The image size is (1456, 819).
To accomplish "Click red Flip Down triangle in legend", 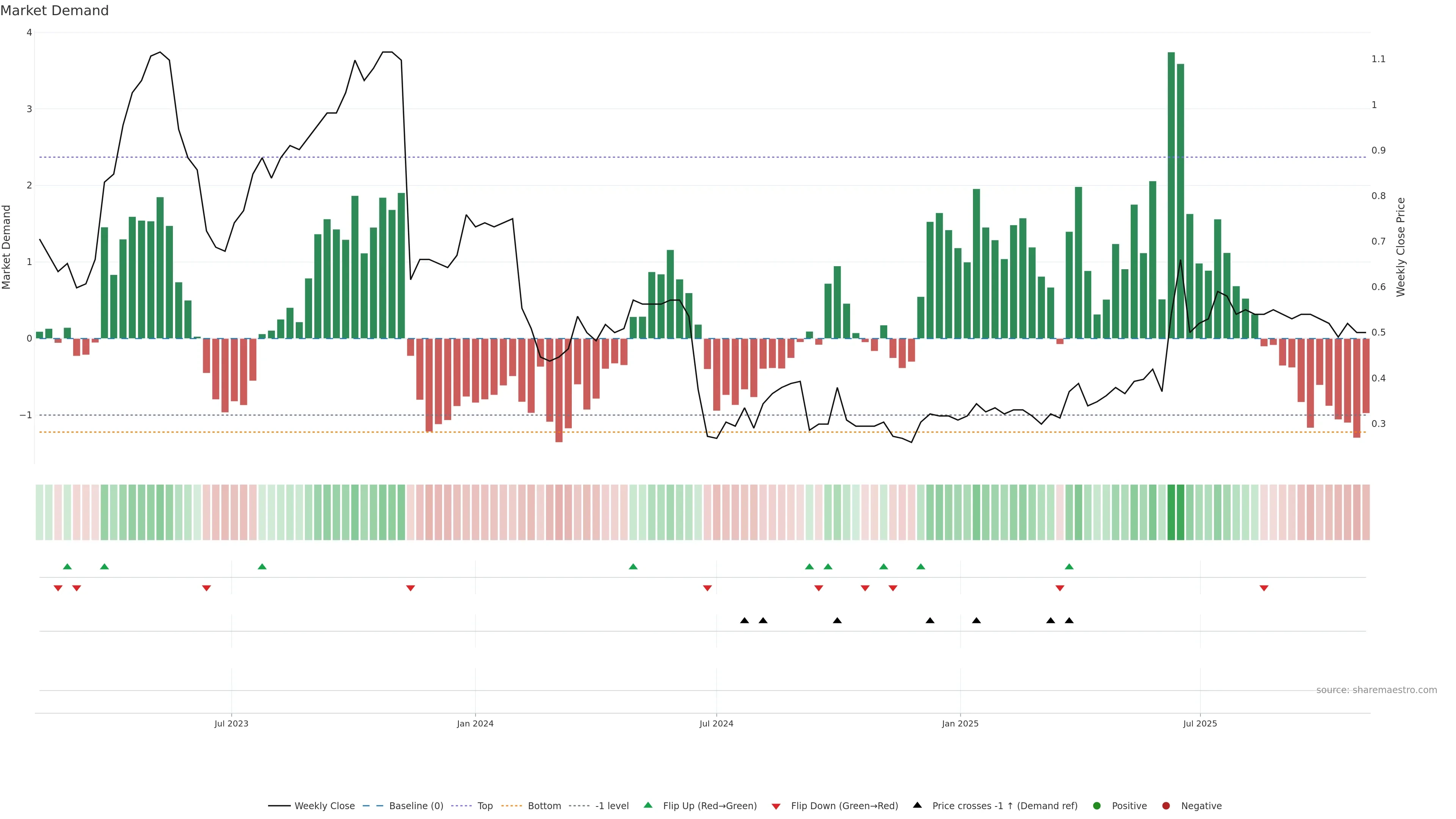I will click(776, 806).
